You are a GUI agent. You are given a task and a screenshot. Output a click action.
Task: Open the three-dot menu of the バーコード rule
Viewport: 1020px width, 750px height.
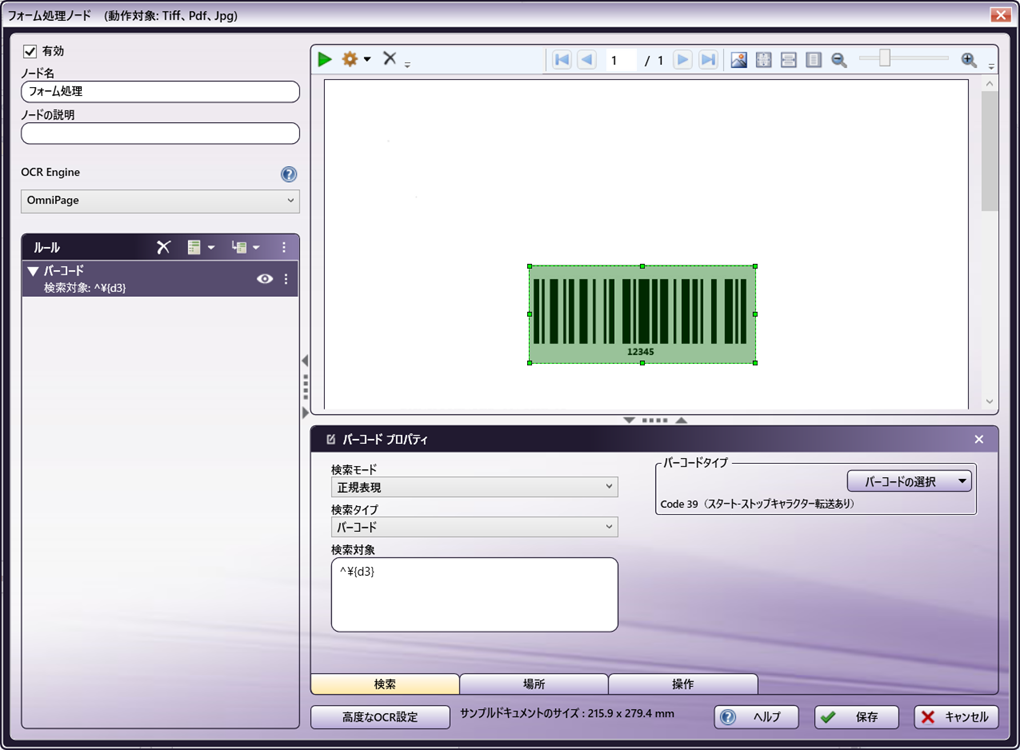(286, 278)
